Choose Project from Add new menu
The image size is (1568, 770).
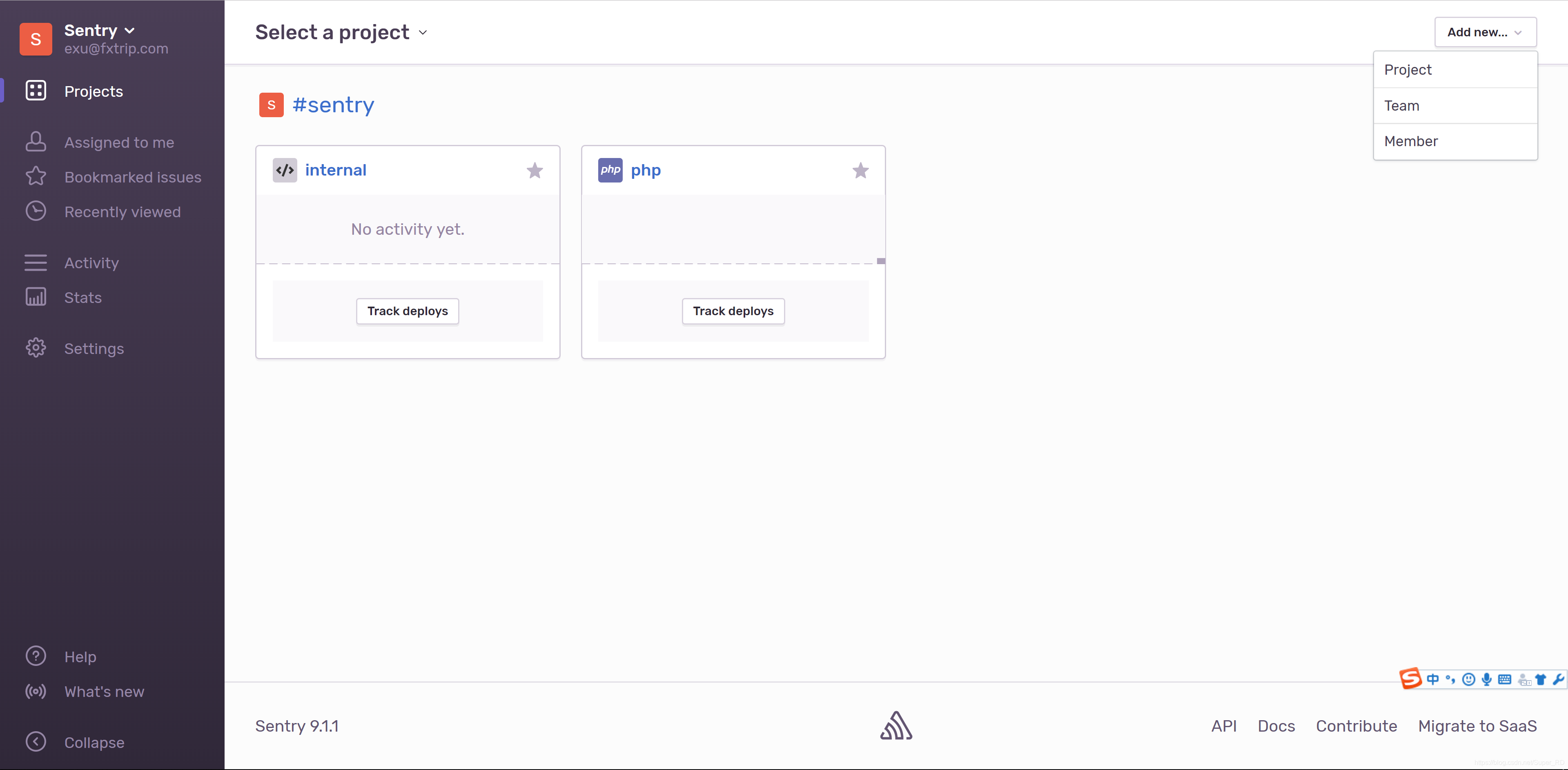(1455, 70)
